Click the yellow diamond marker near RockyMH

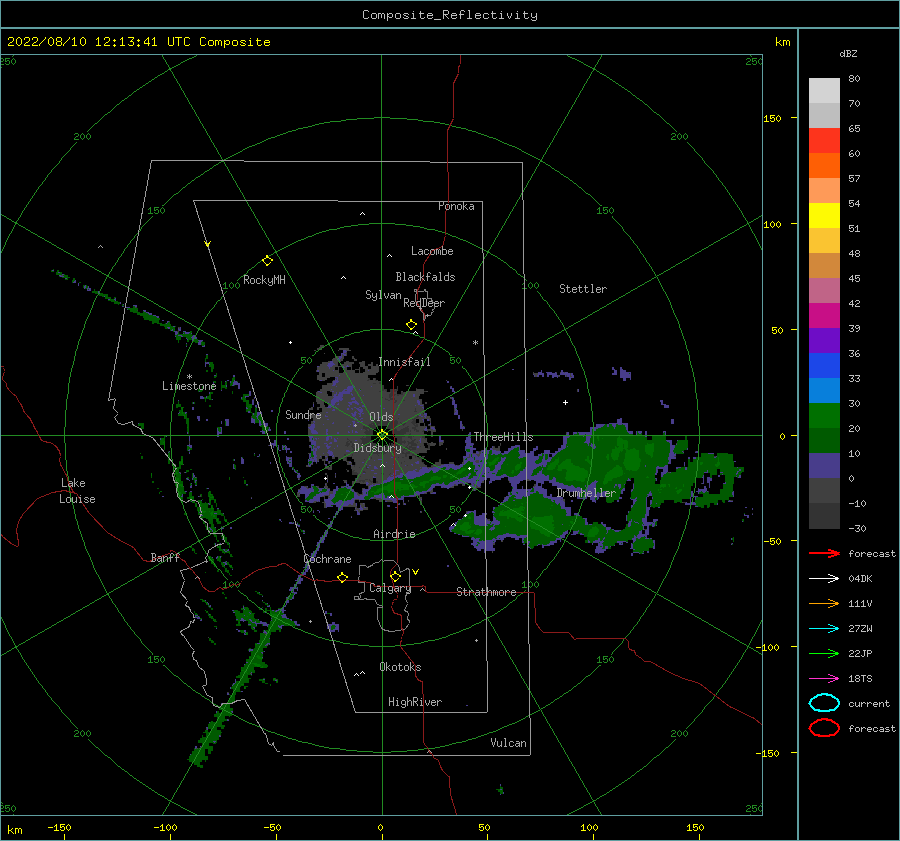(267, 261)
